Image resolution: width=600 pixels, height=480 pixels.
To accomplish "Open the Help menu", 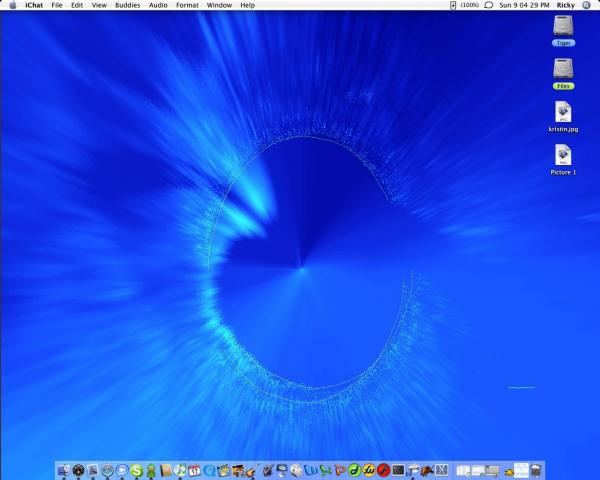I will [x=248, y=5].
